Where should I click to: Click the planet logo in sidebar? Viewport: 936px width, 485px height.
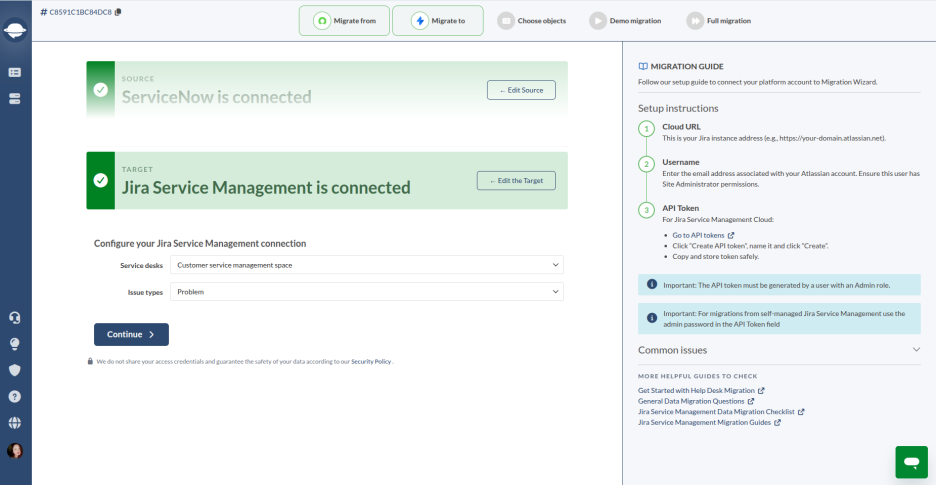coord(15,30)
